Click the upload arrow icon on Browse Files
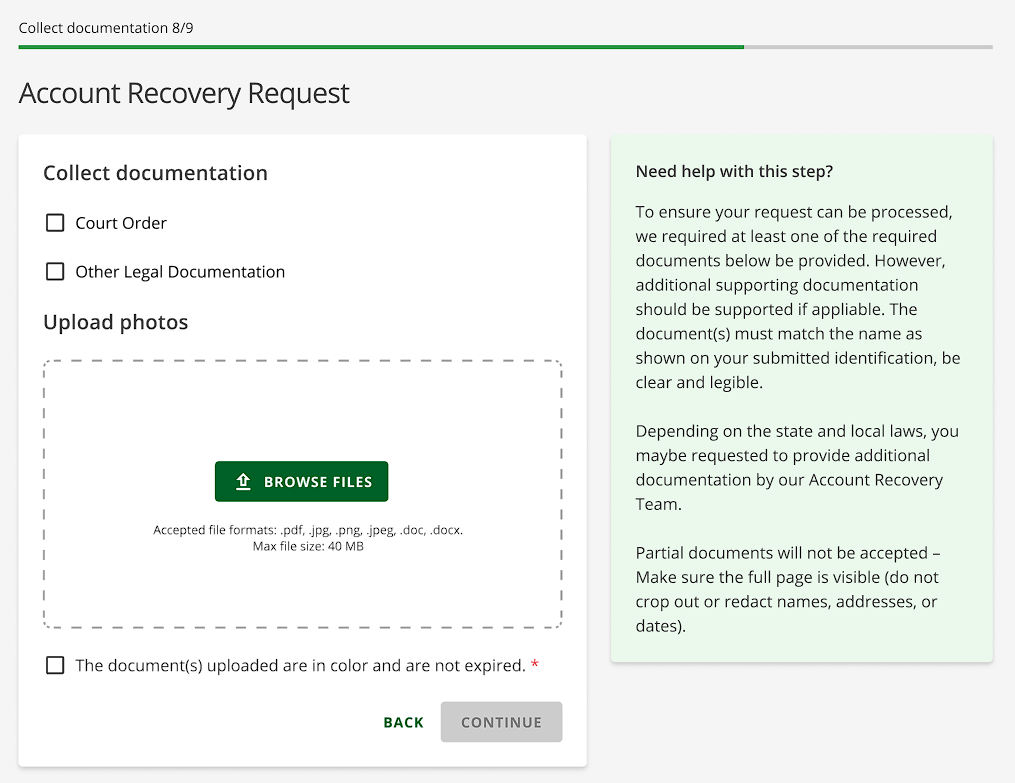 (x=241, y=481)
